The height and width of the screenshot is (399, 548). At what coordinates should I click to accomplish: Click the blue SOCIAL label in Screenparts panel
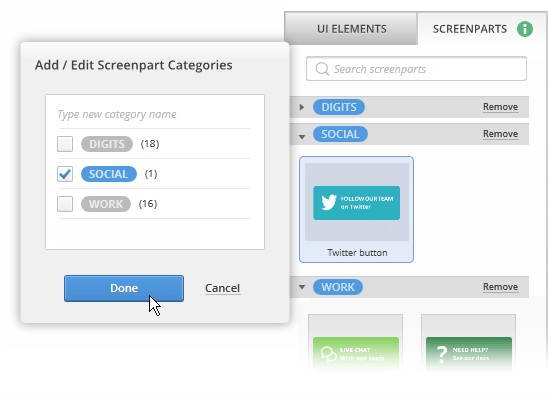tap(340, 134)
